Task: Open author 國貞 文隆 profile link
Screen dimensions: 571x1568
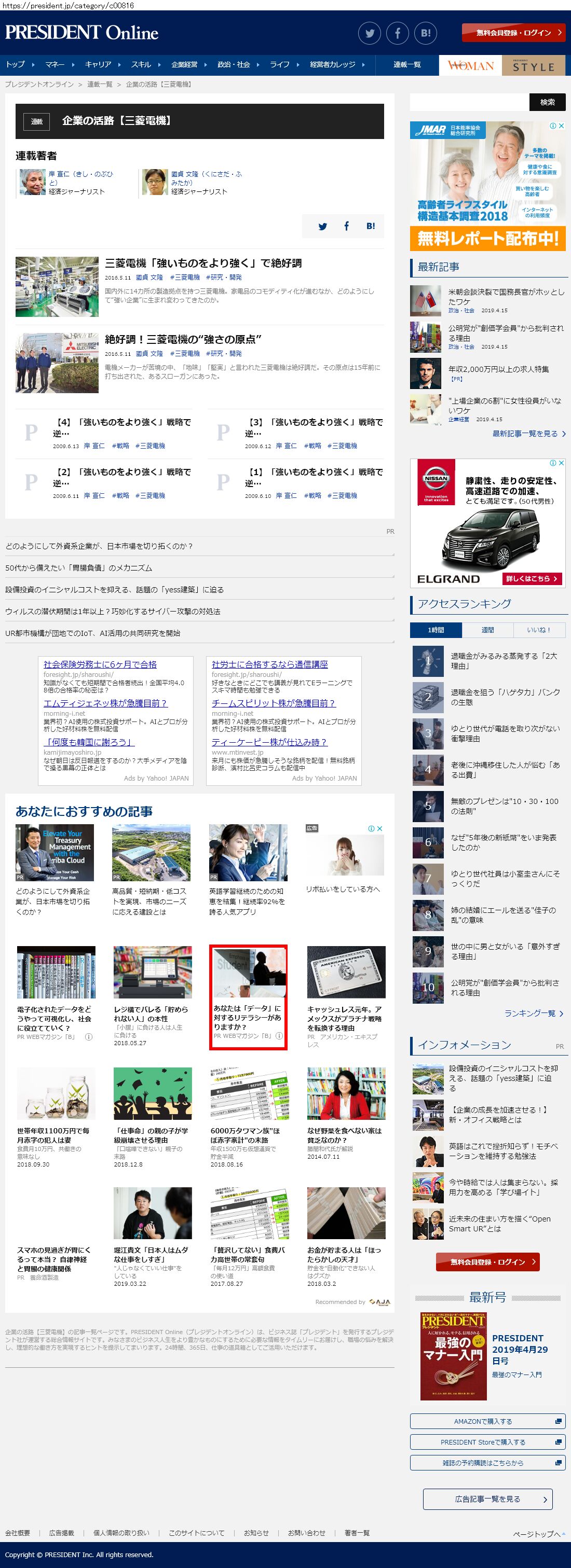Action: click(207, 178)
